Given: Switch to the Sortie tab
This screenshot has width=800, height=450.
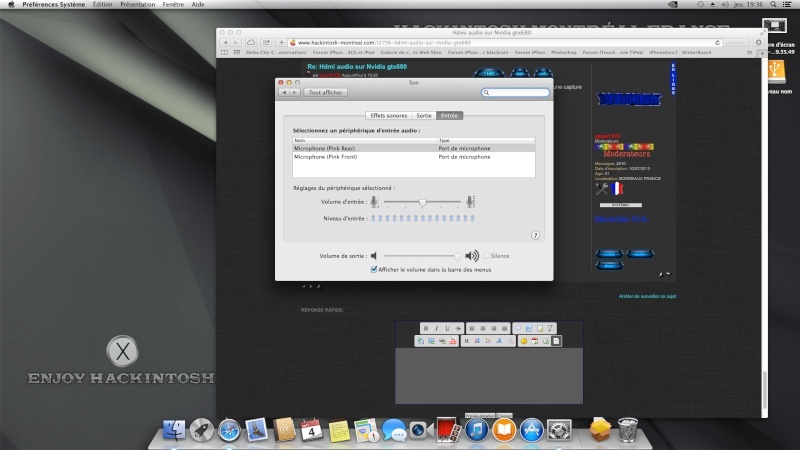Looking at the screenshot, I should pos(424,115).
